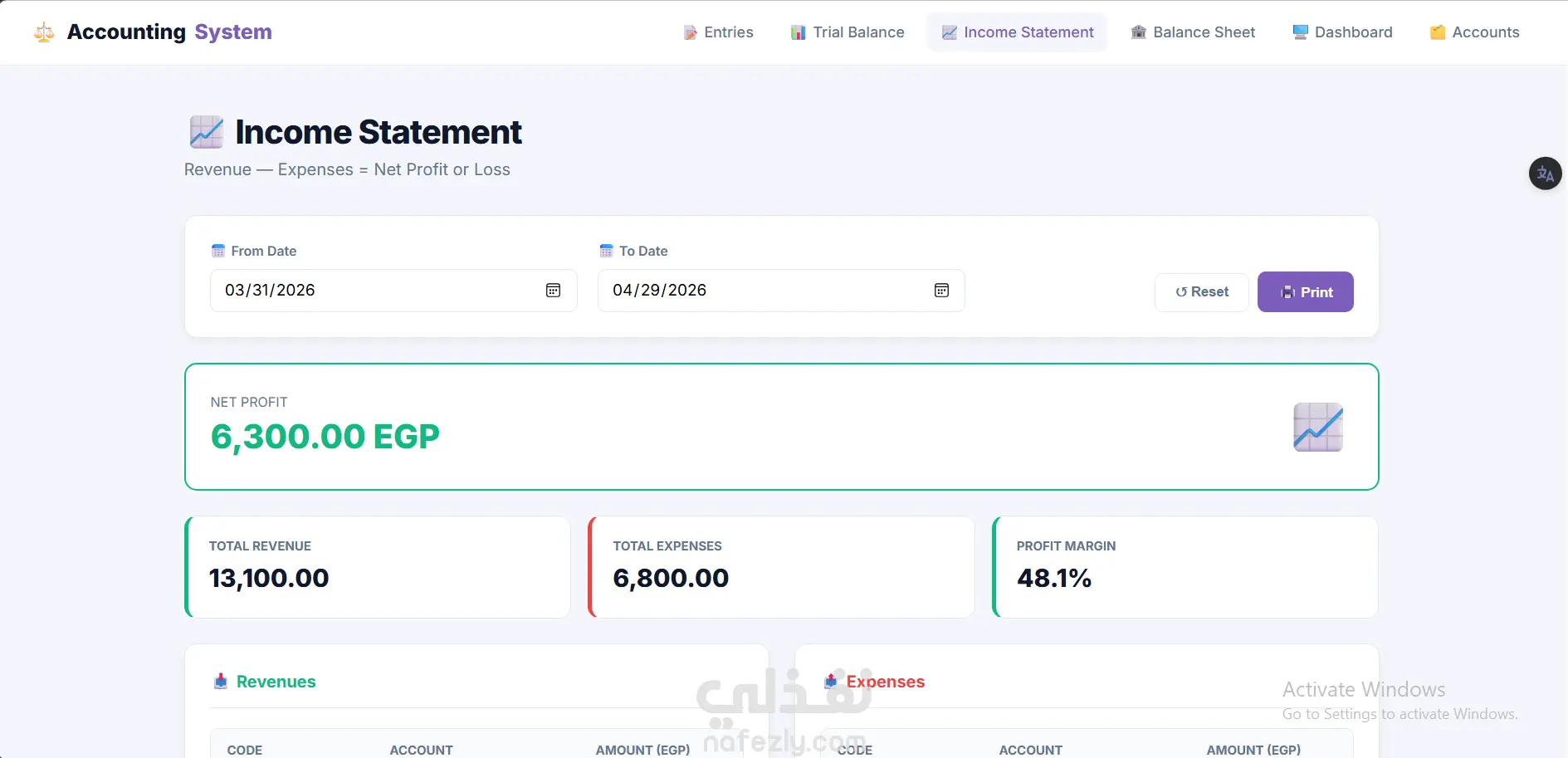Click the 6,300.00 EGP net profit value
The width and height of the screenshot is (1568, 758).
325,437
